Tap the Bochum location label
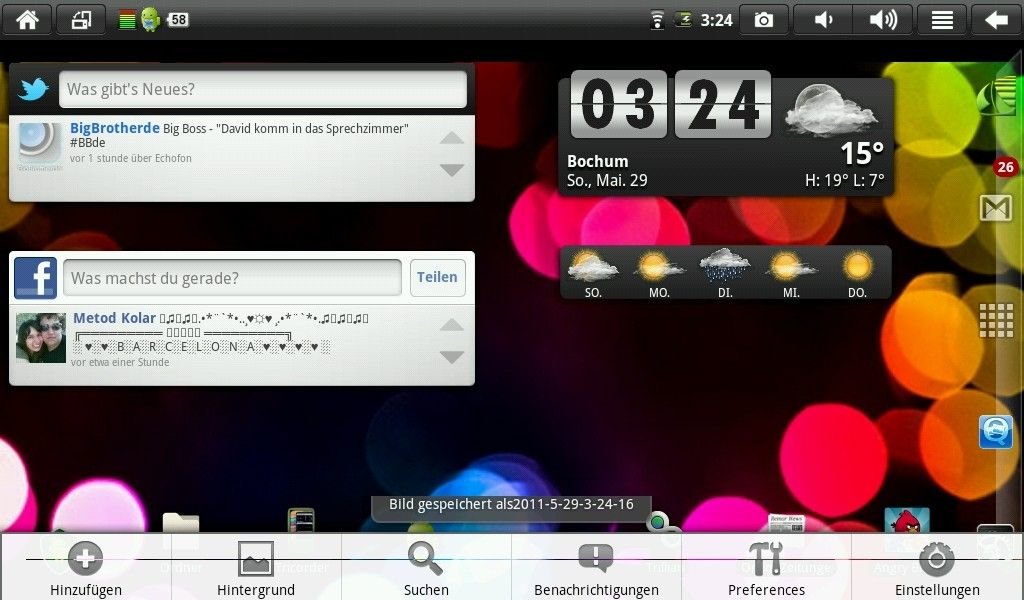Image resolution: width=1024 pixels, height=600 pixels. 598,161
